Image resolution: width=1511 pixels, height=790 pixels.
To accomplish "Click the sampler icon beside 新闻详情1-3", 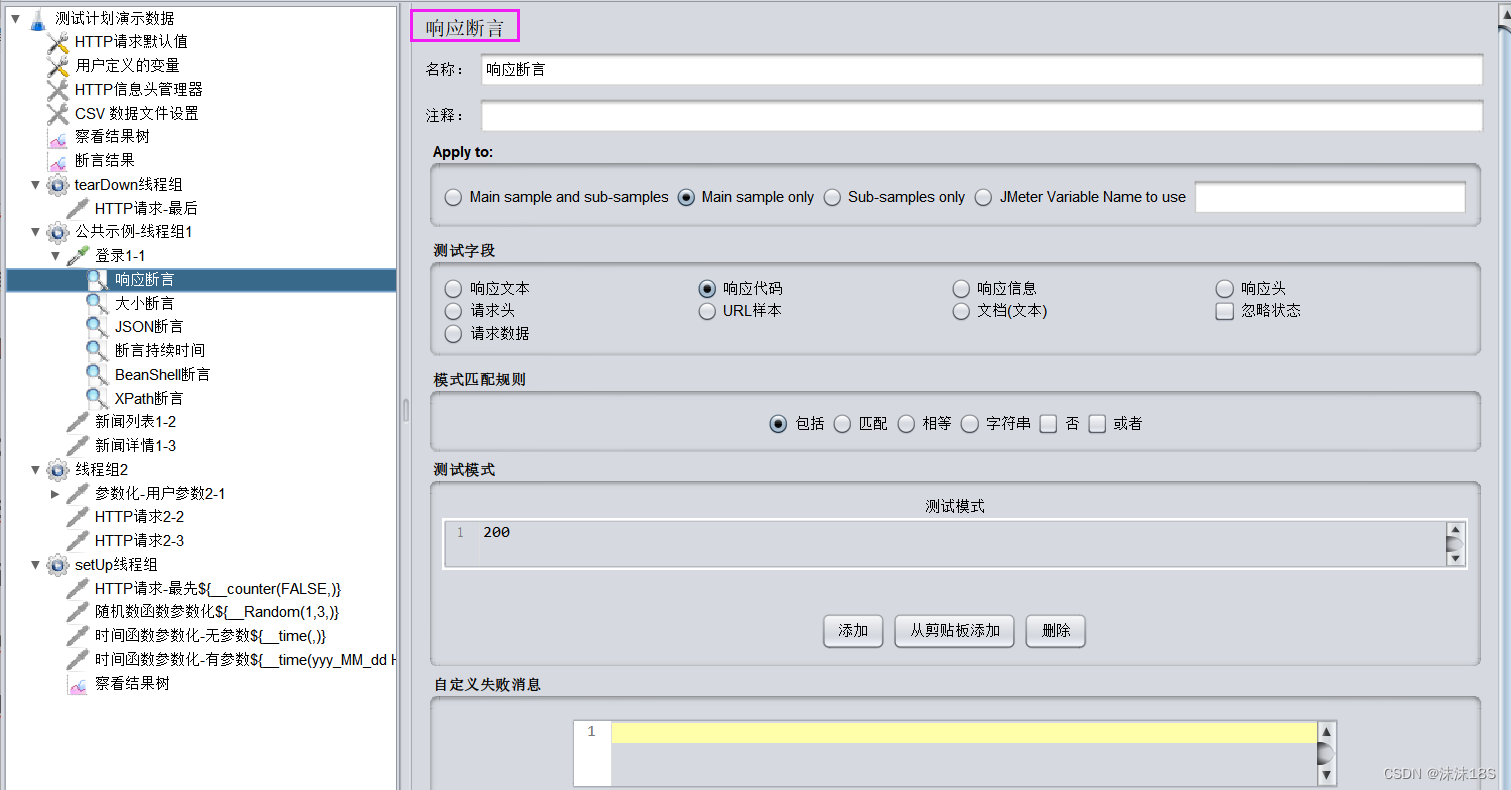I will coord(78,446).
